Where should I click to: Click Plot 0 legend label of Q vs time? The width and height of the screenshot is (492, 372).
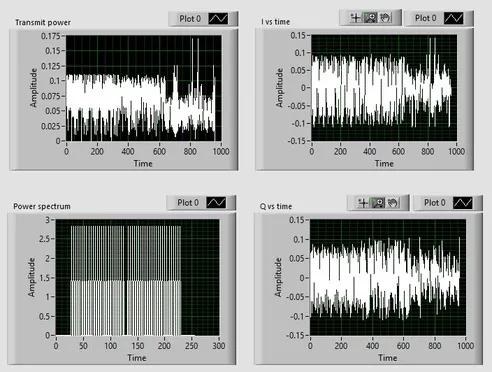coord(434,203)
